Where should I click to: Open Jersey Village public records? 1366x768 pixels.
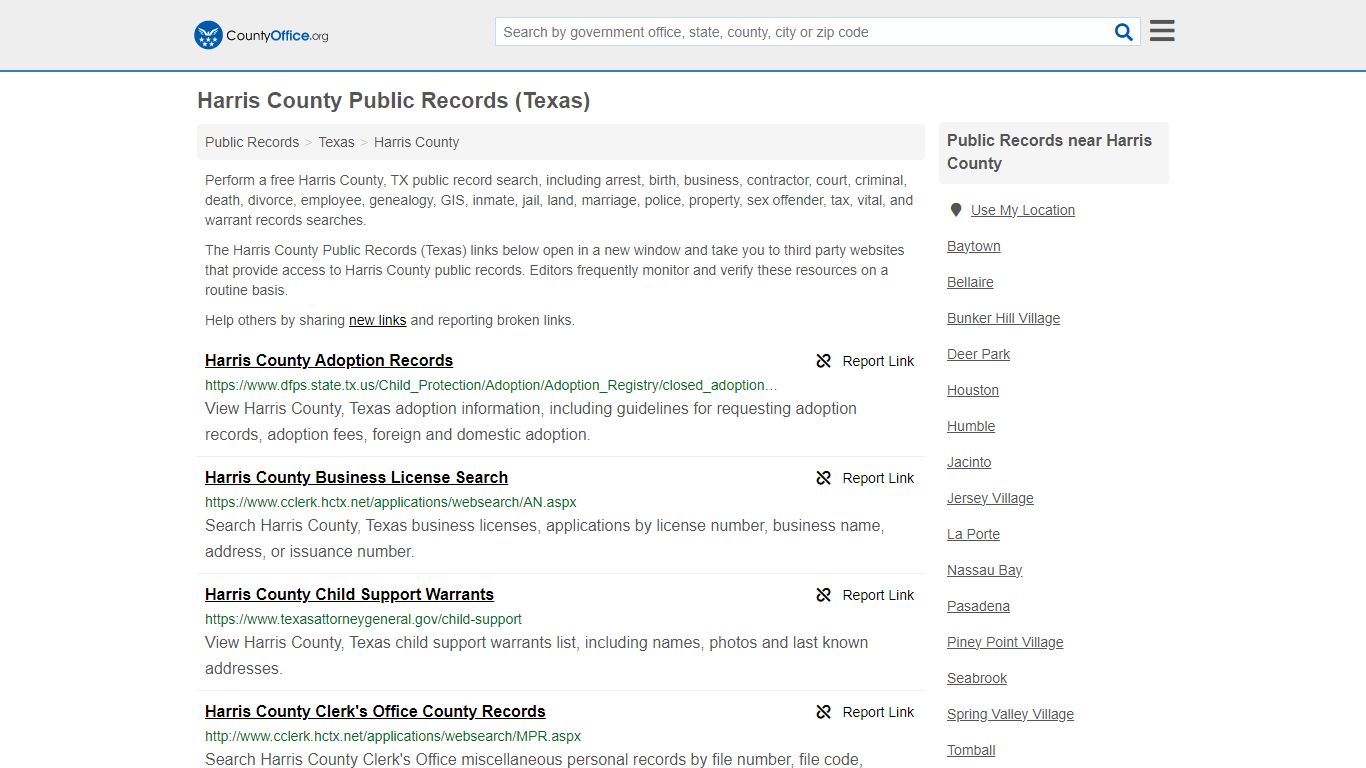(x=990, y=498)
